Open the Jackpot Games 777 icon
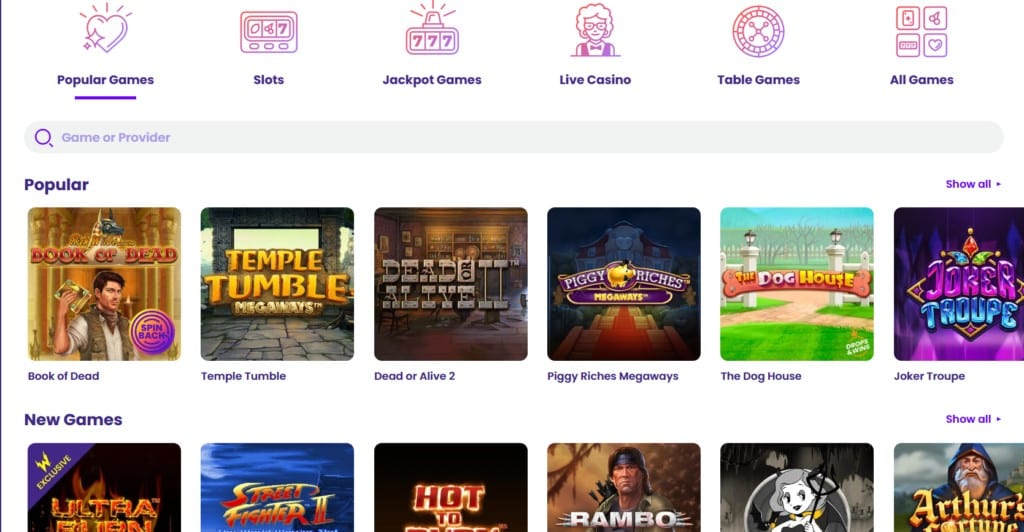The image size is (1024, 532). point(432,29)
